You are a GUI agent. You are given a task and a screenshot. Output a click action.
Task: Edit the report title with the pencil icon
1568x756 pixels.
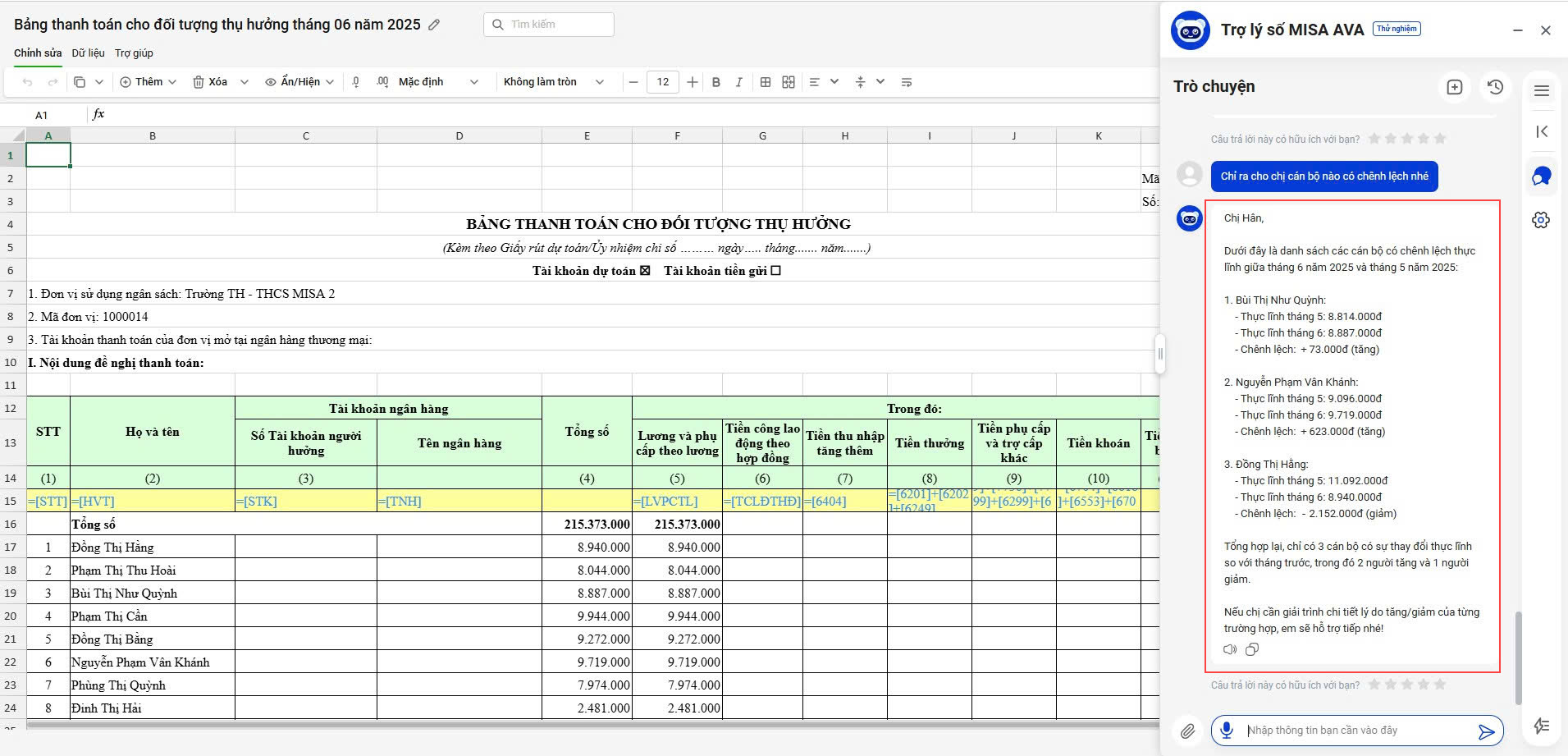435,25
